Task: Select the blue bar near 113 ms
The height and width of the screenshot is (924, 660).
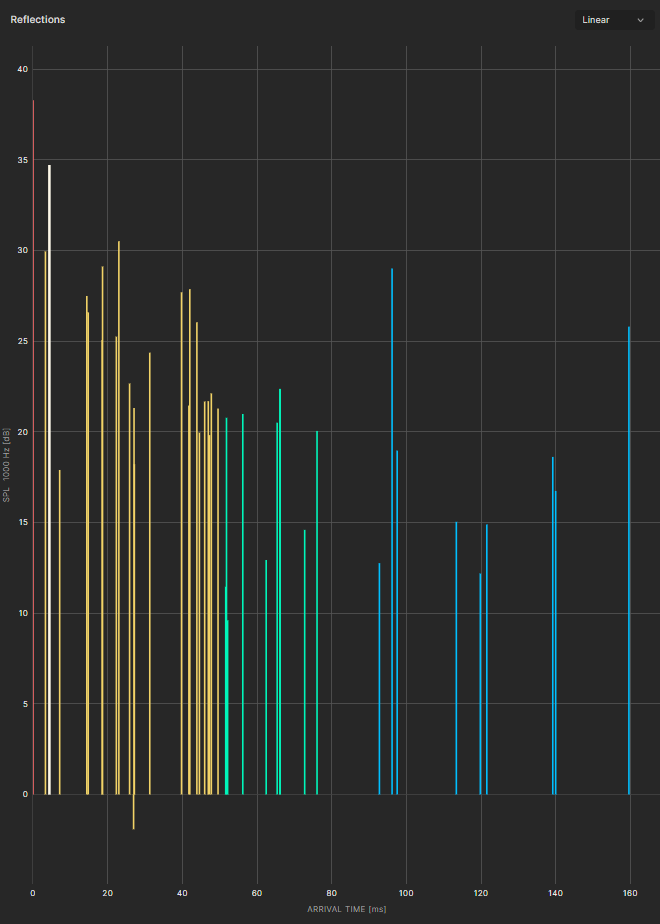Action: [x=456, y=660]
